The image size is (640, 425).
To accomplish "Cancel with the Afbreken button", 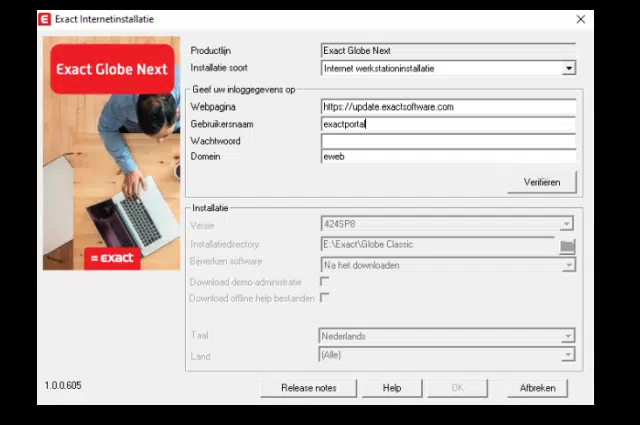I will [x=537, y=388].
